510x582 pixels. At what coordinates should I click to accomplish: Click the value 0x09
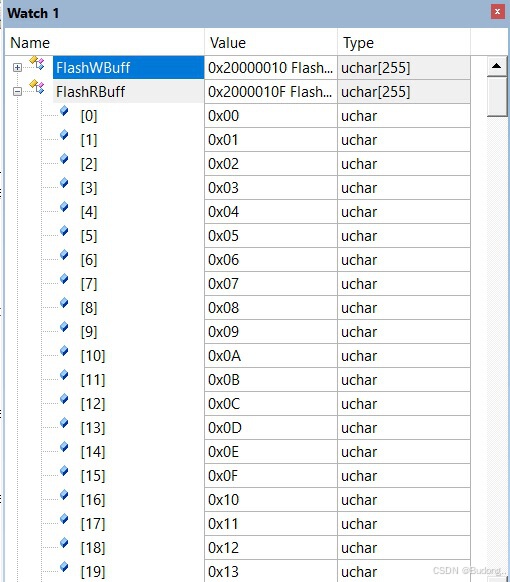click(223, 332)
